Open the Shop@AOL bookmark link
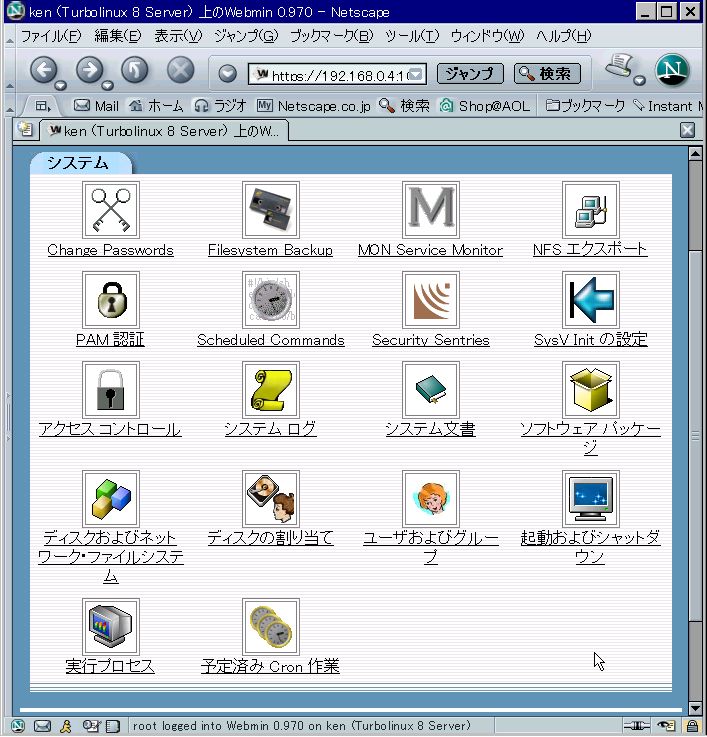The height and width of the screenshot is (737, 707). click(x=485, y=106)
